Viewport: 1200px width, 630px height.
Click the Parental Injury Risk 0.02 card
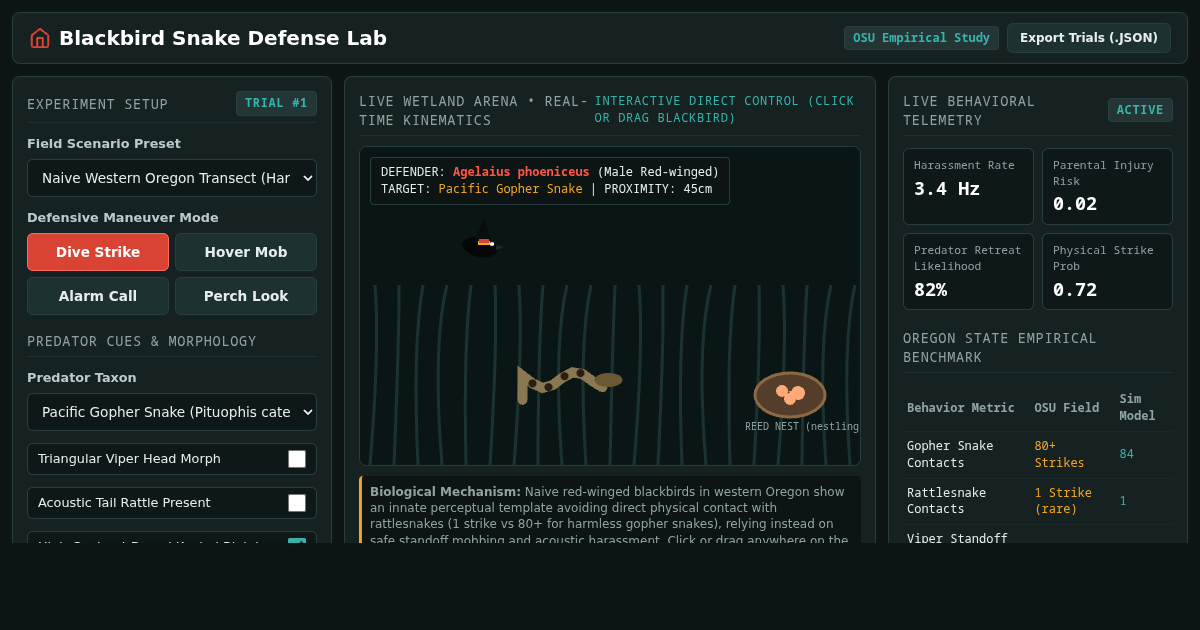pos(1107,186)
